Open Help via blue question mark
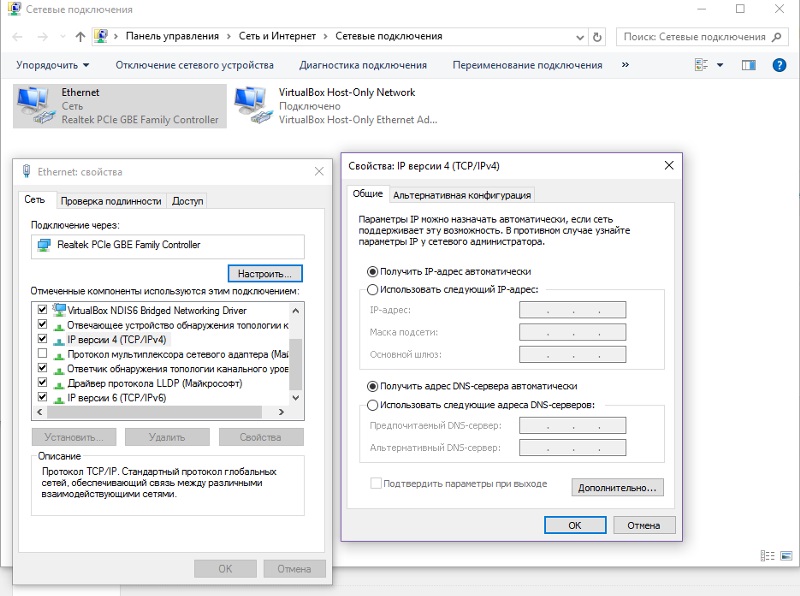The height and width of the screenshot is (596, 800). pyautogui.click(x=779, y=65)
